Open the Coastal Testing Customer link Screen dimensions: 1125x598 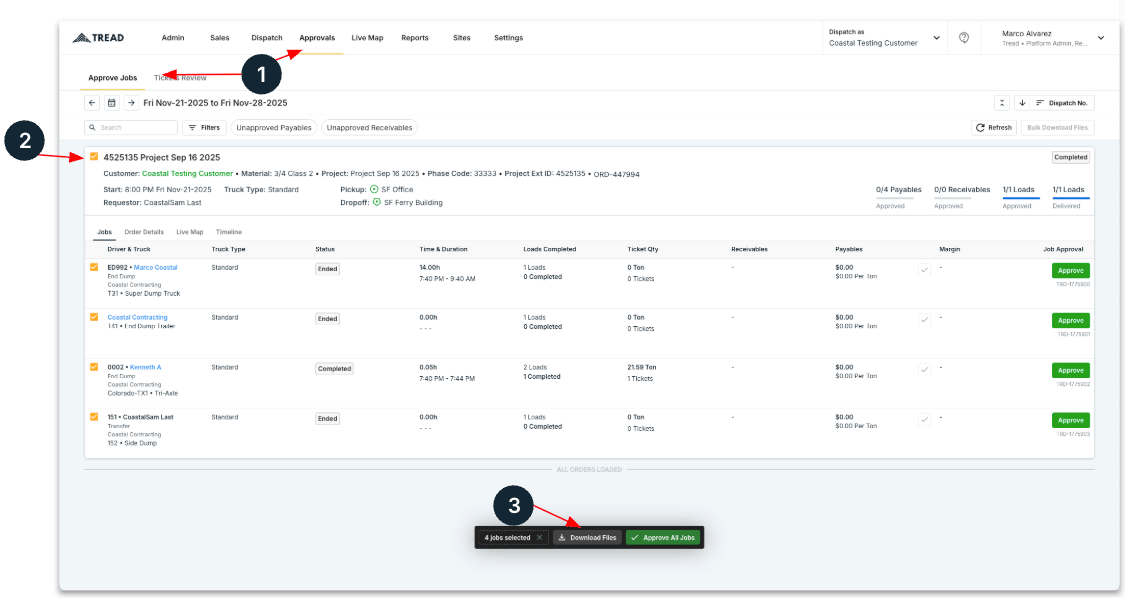[187, 174]
